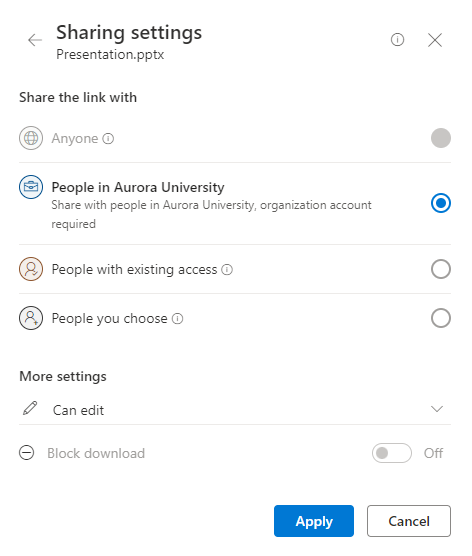Click the briefcase icon for Aurora University

[x=31, y=187]
